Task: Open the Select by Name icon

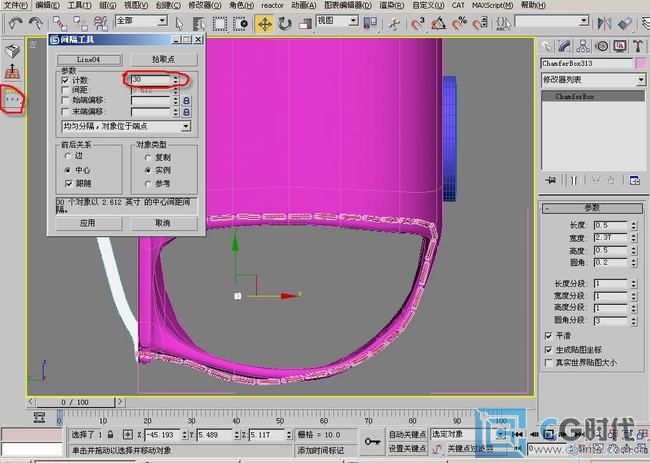Action: pyautogui.click(x=199, y=24)
